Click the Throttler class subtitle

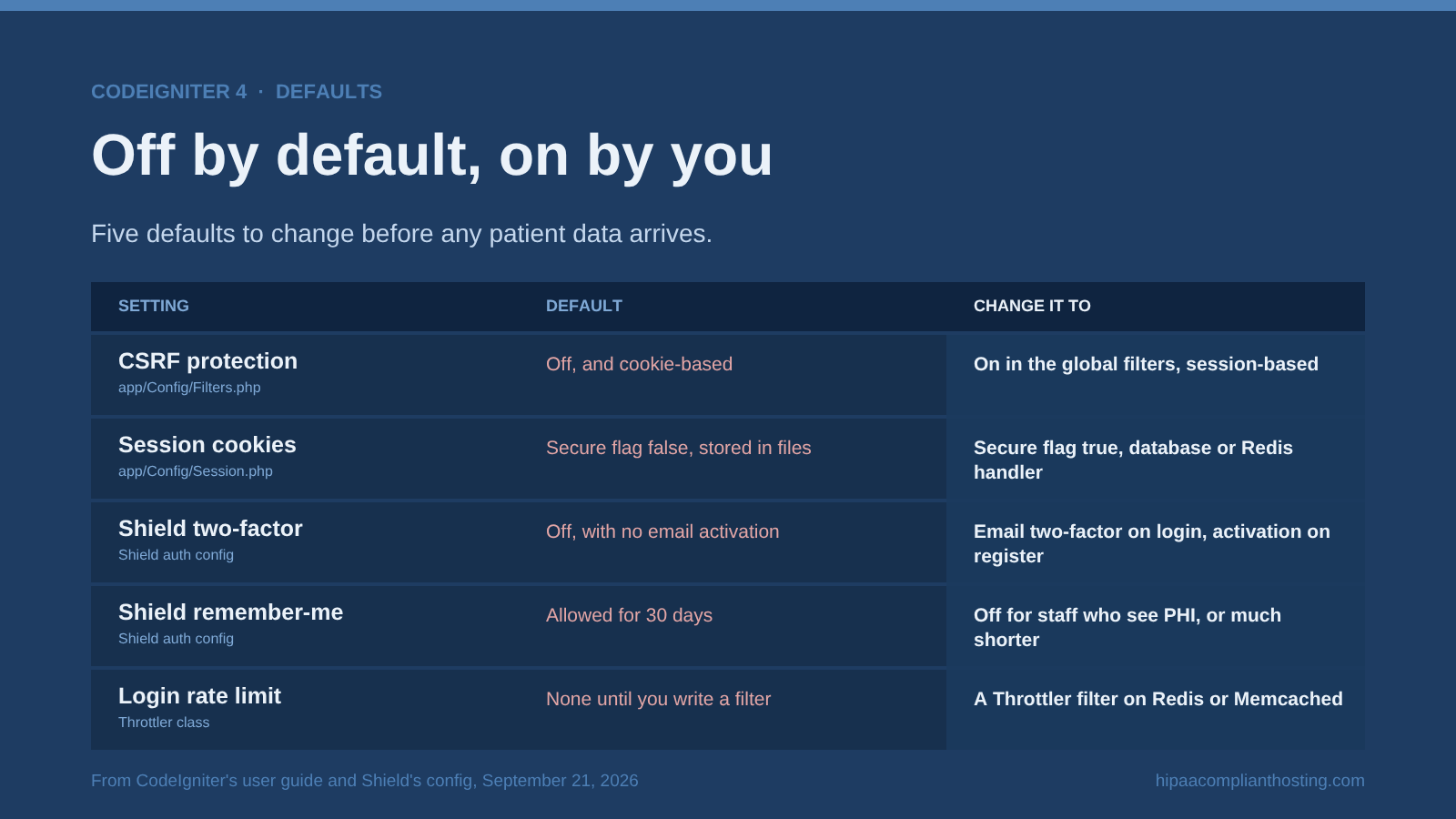click(x=164, y=723)
